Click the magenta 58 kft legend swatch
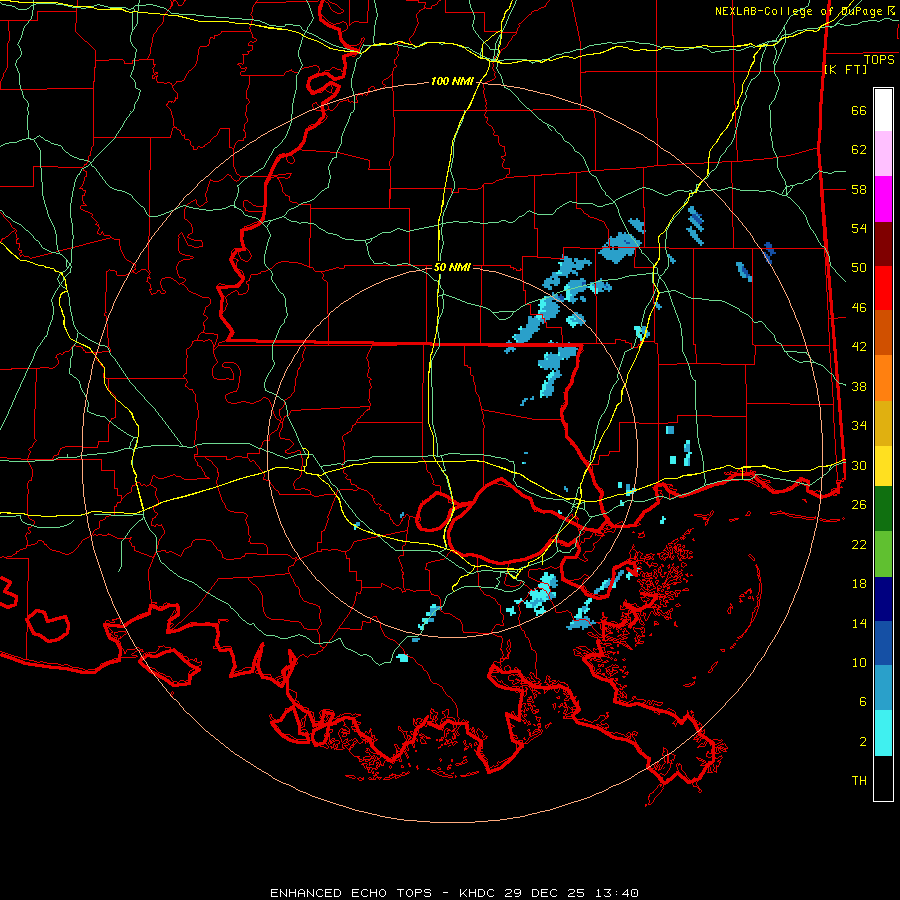The width and height of the screenshot is (900, 900). tap(883, 199)
